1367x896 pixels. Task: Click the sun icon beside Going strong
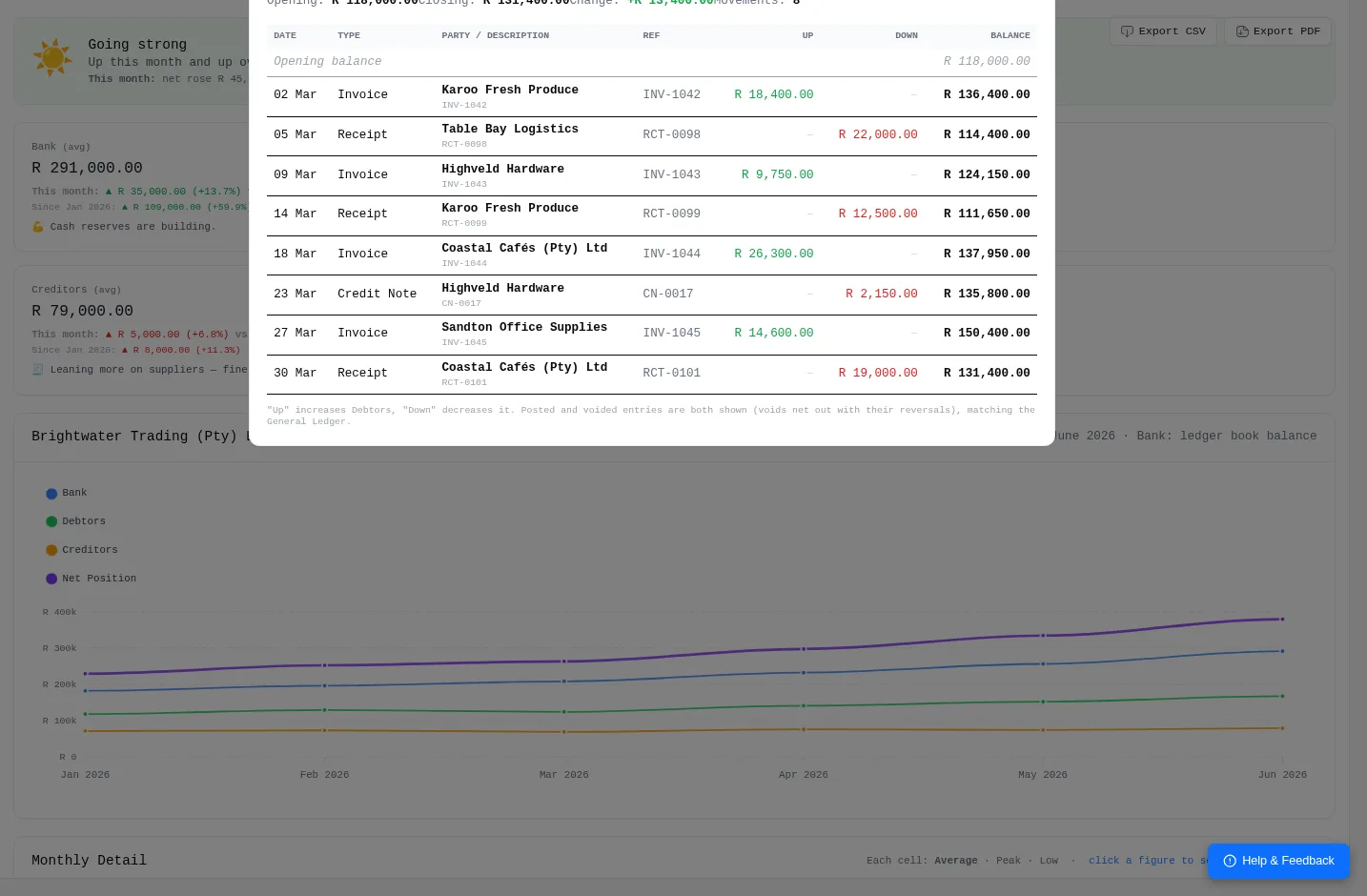[52, 58]
